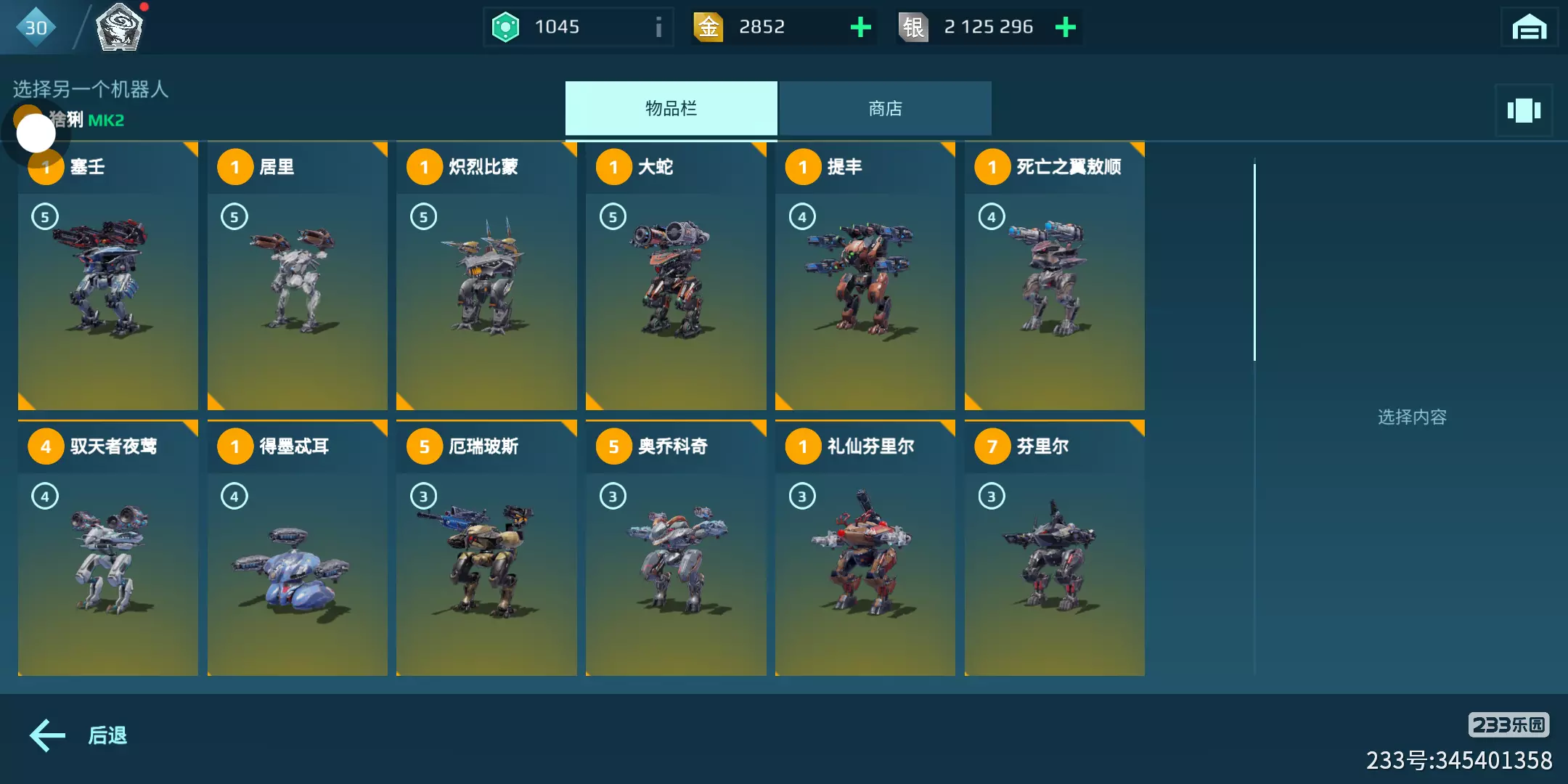Select the 死亡之翼敖顺 robot card
Screen dimensions: 1568x784
click(x=1055, y=276)
